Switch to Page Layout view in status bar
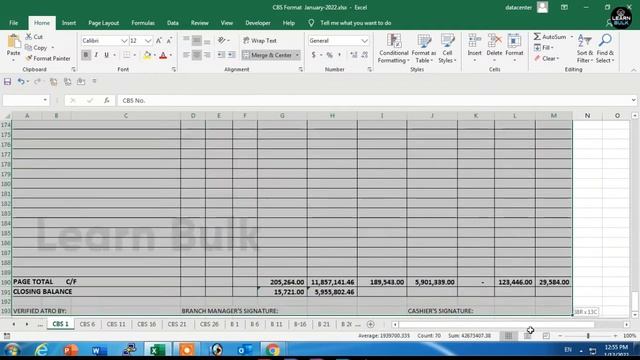Image resolution: width=640 pixels, height=360 pixels. (527, 336)
